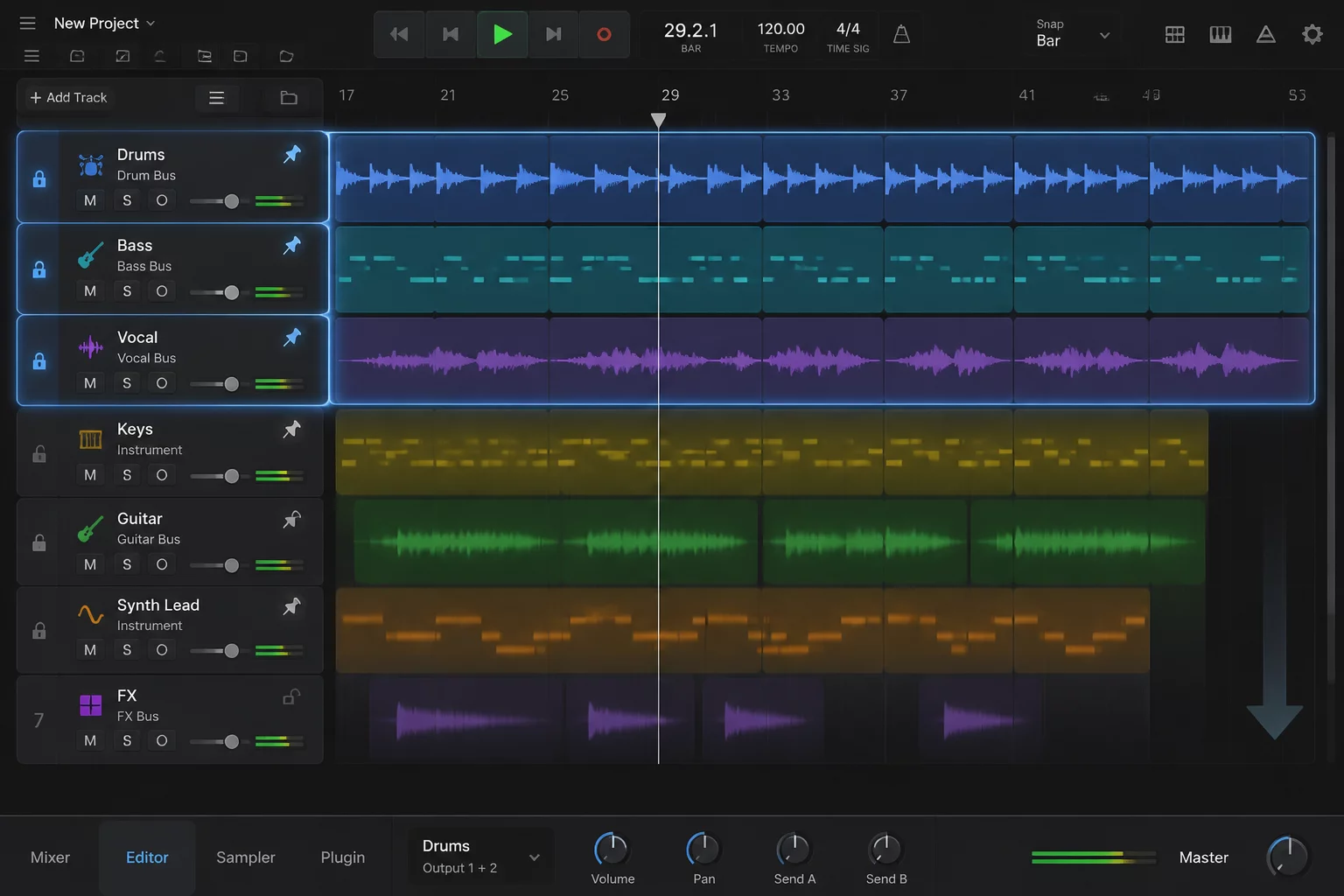This screenshot has height=896, width=1344.
Task: Click bar 33 on the timeline ruler
Action: pos(780,94)
